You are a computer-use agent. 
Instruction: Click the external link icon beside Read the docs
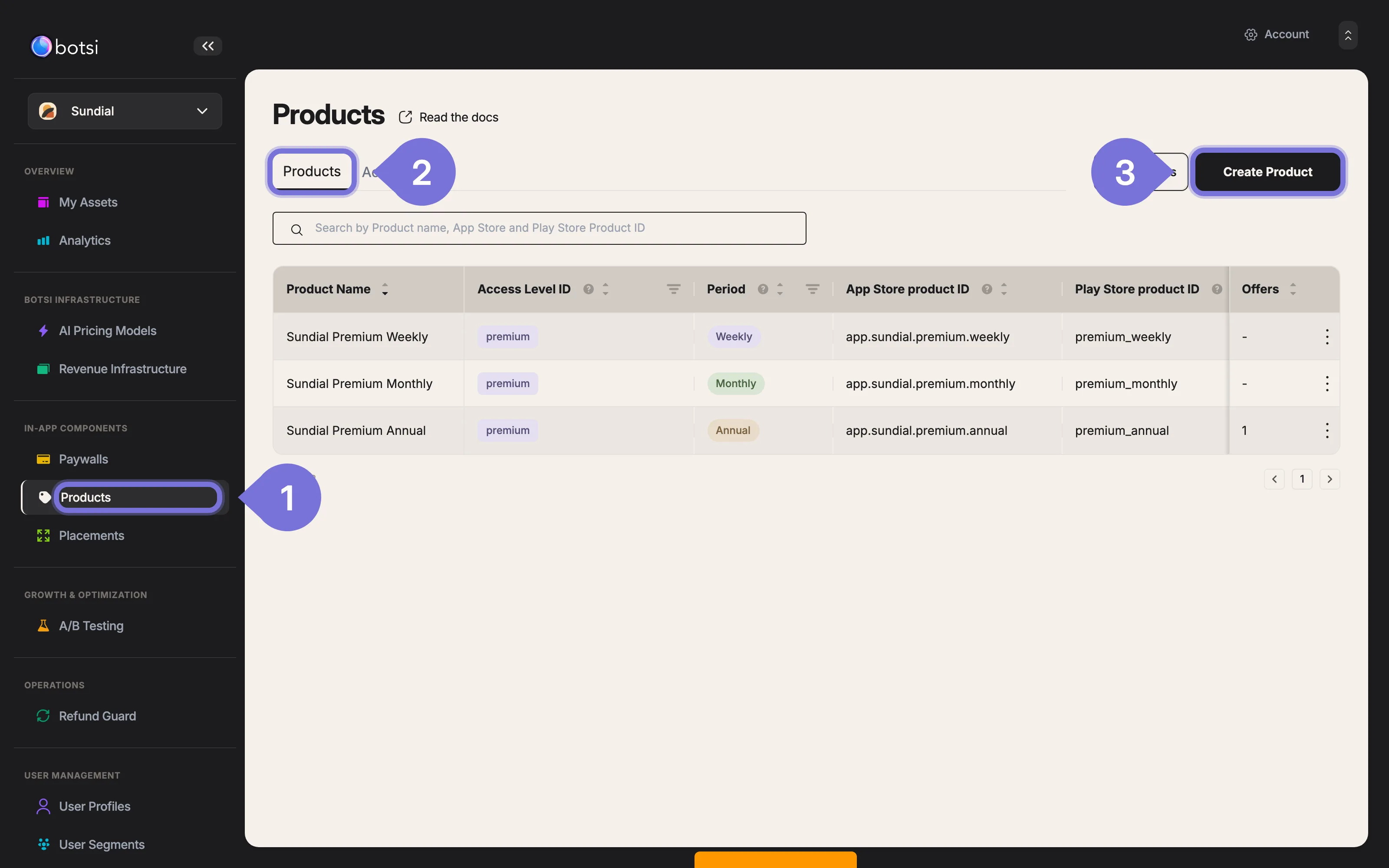click(x=405, y=117)
